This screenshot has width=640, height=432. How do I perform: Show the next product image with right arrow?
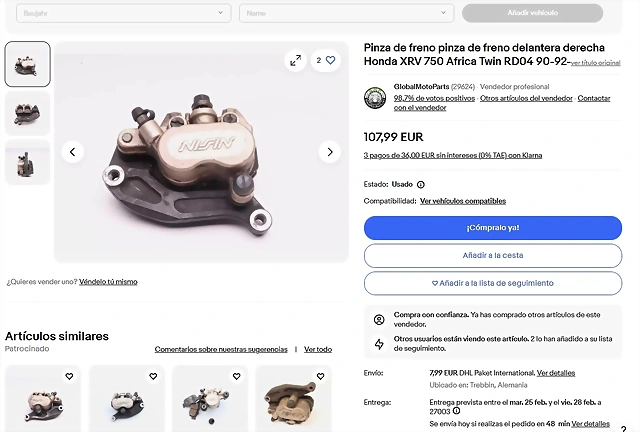(330, 152)
